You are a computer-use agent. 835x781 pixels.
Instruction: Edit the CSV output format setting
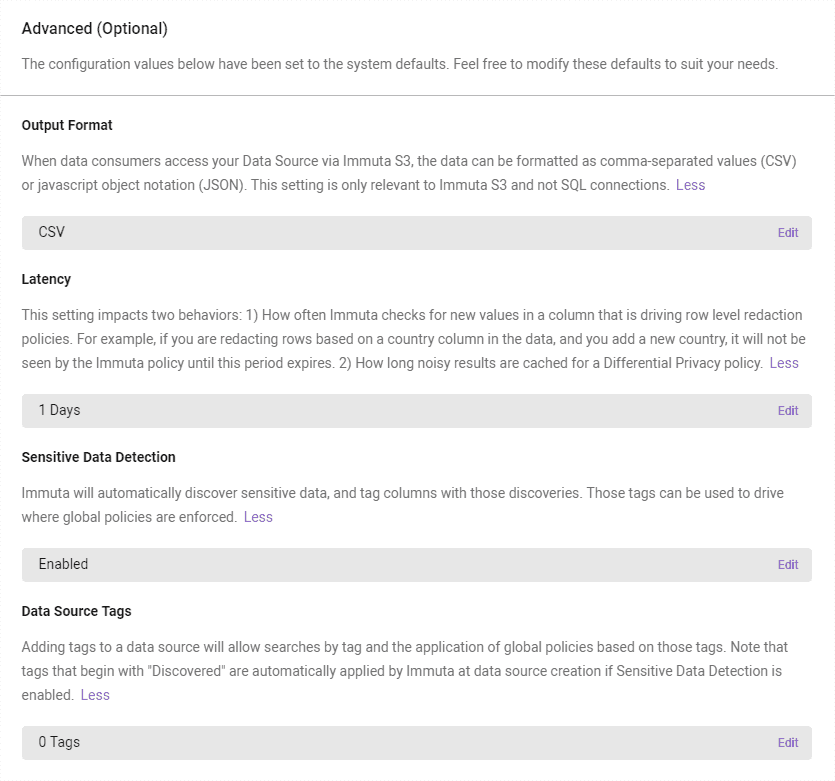[x=788, y=233]
